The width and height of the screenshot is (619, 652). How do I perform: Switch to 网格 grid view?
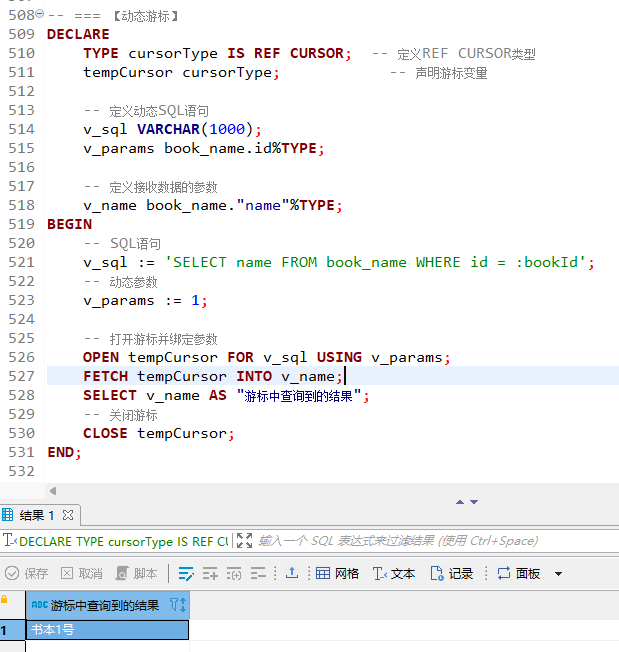[337, 574]
